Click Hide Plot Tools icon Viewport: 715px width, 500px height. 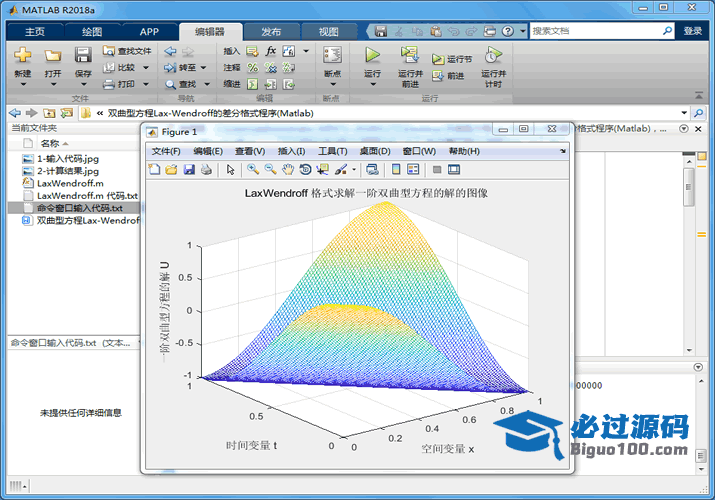click(437, 170)
